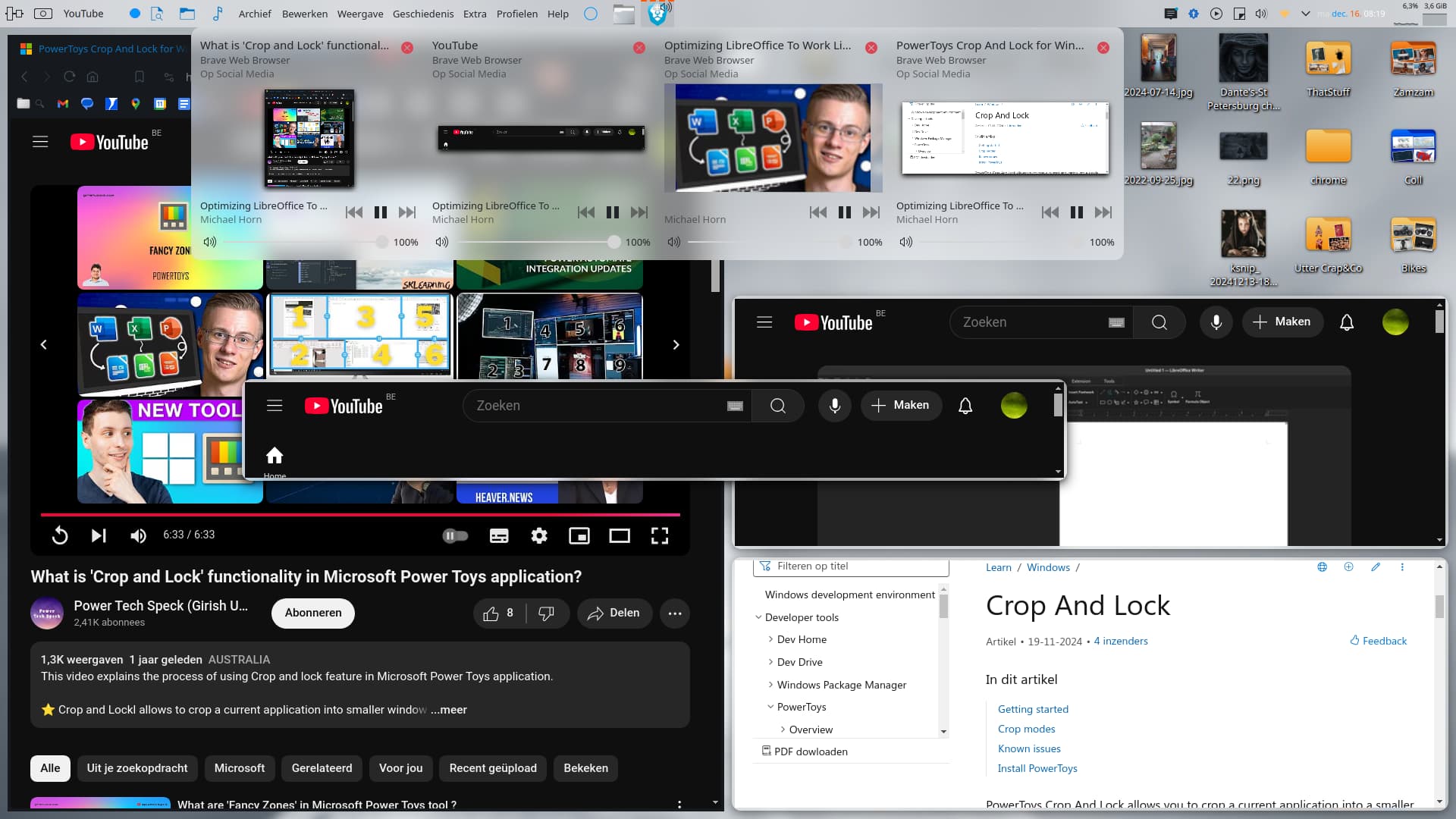
Task: Open the Geschiedenis menu
Action: [423, 14]
